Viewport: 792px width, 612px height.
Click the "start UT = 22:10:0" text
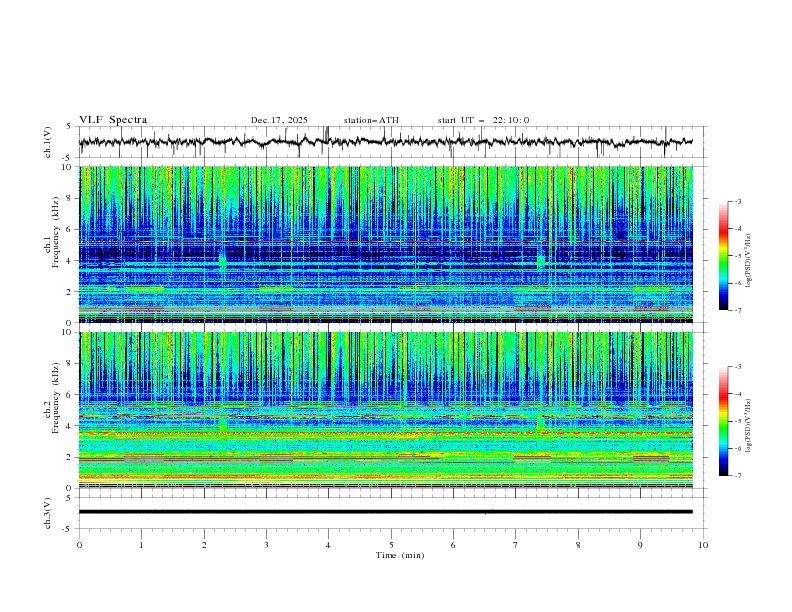(483, 120)
